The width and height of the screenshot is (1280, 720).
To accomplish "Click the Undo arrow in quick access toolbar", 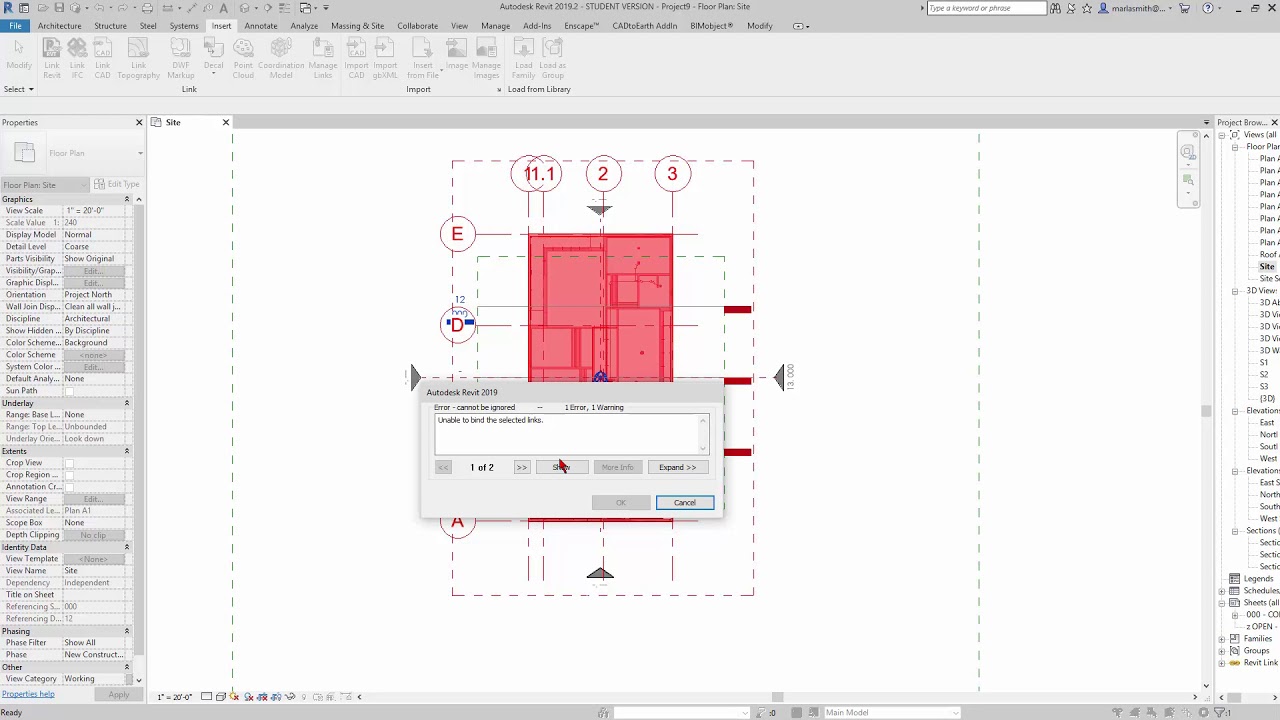I will pos(99,8).
